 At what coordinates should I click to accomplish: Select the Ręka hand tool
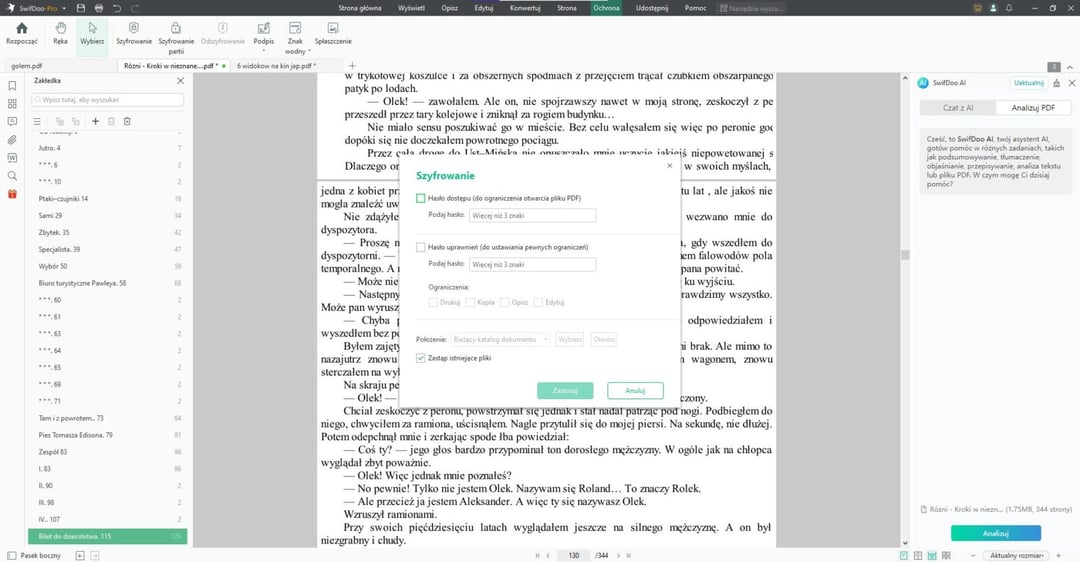click(x=60, y=29)
